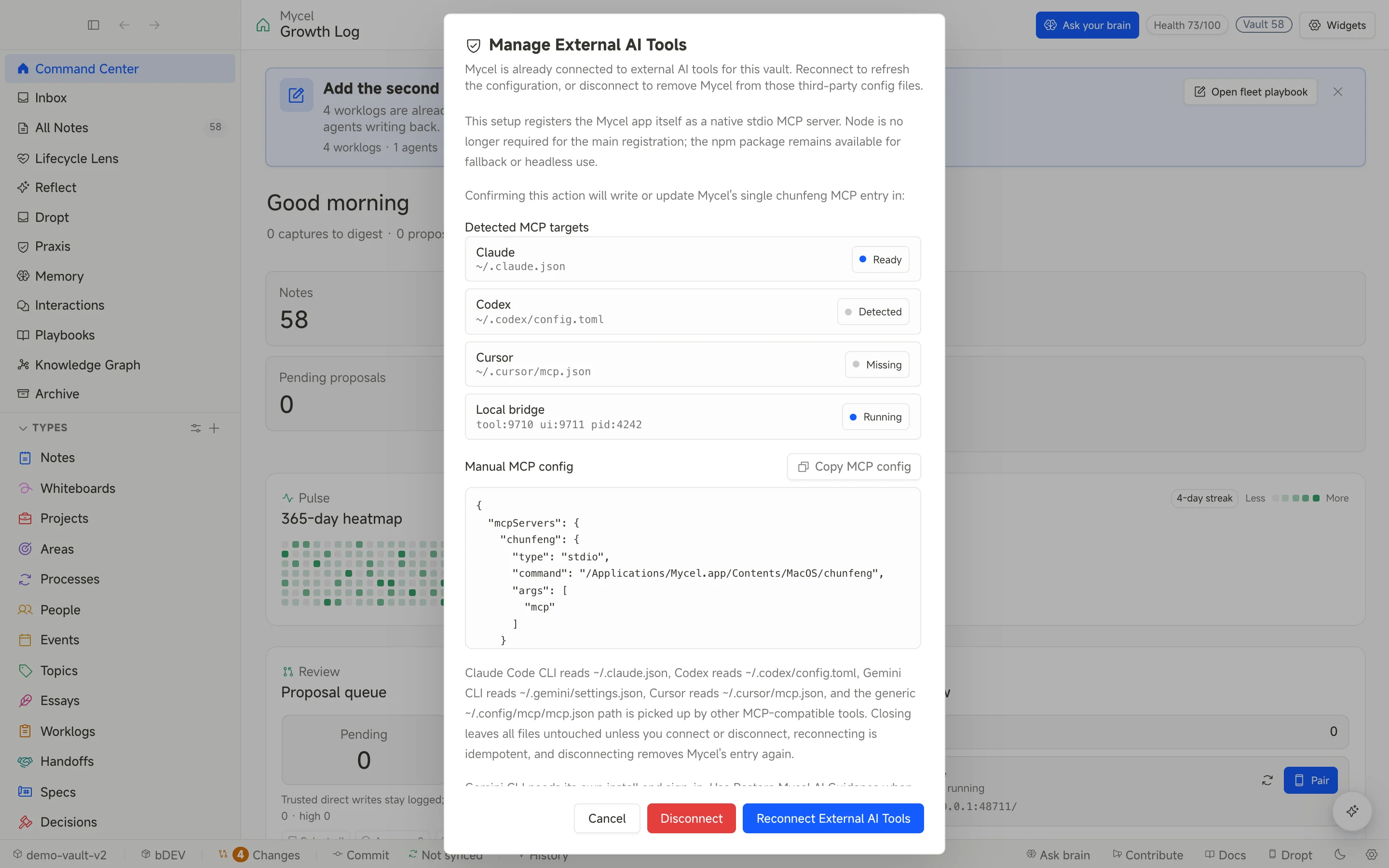This screenshot has height=868, width=1389.
Task: Click Contribute in status bar
Action: 1148,855
